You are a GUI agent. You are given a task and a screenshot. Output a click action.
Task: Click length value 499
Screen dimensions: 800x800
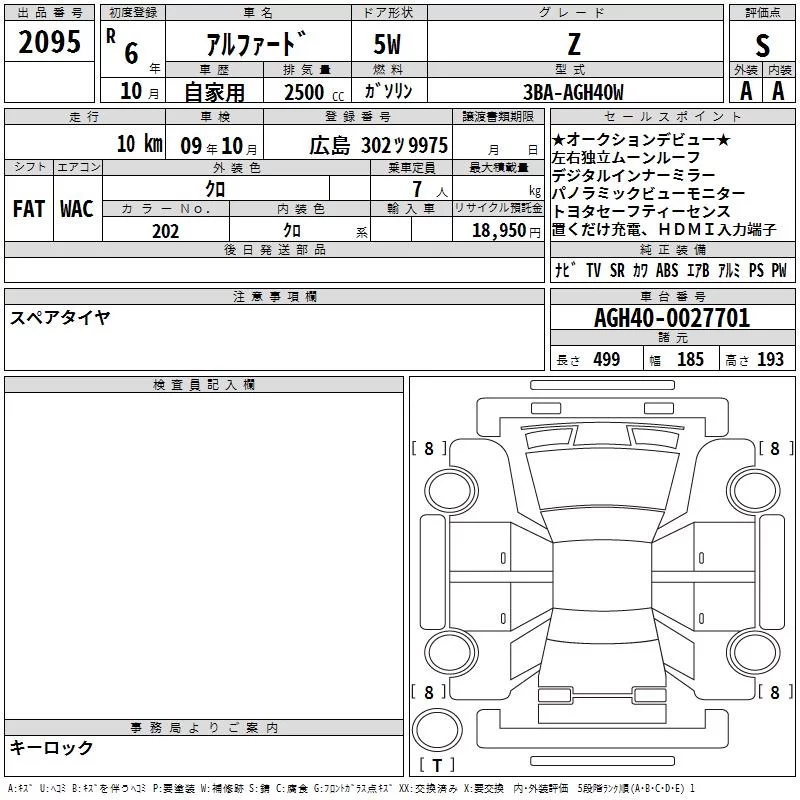(x=607, y=360)
